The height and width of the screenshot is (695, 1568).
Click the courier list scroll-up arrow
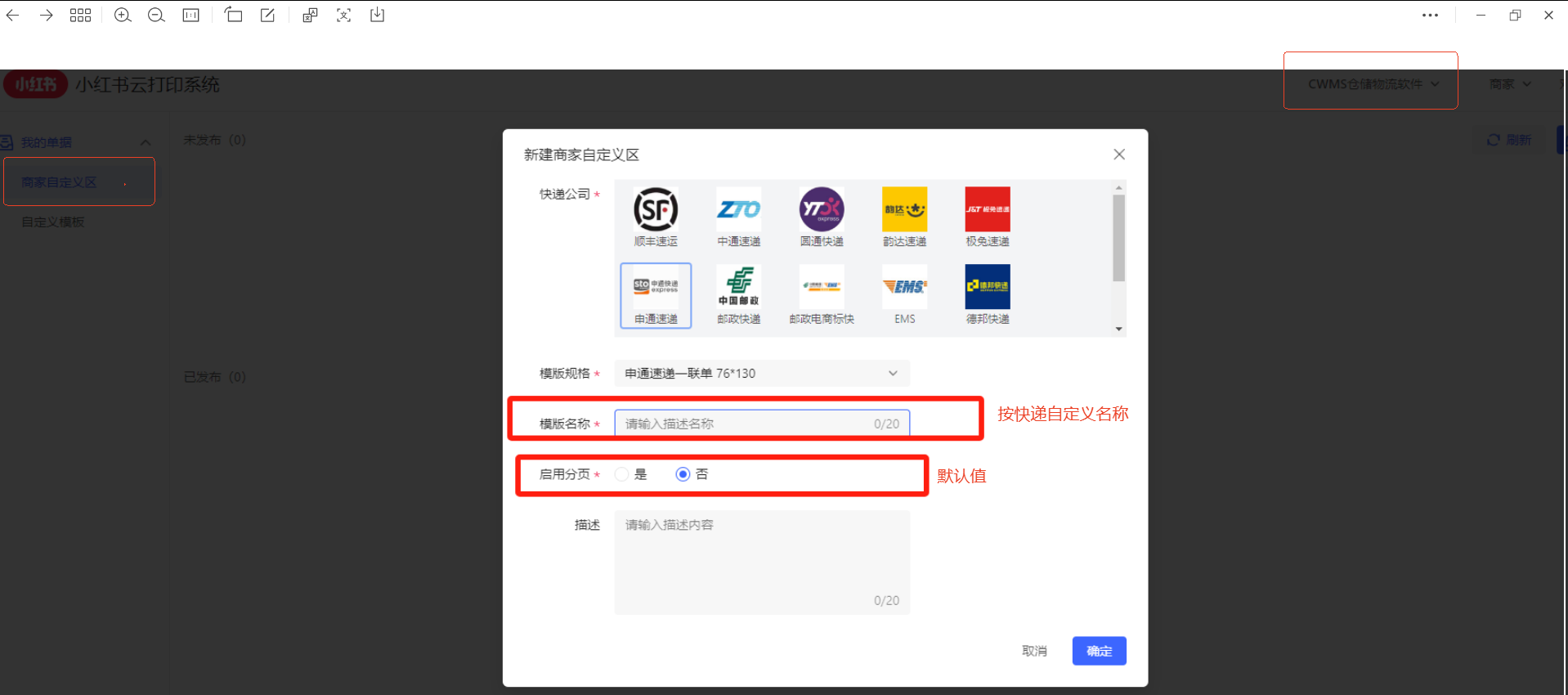[1118, 187]
